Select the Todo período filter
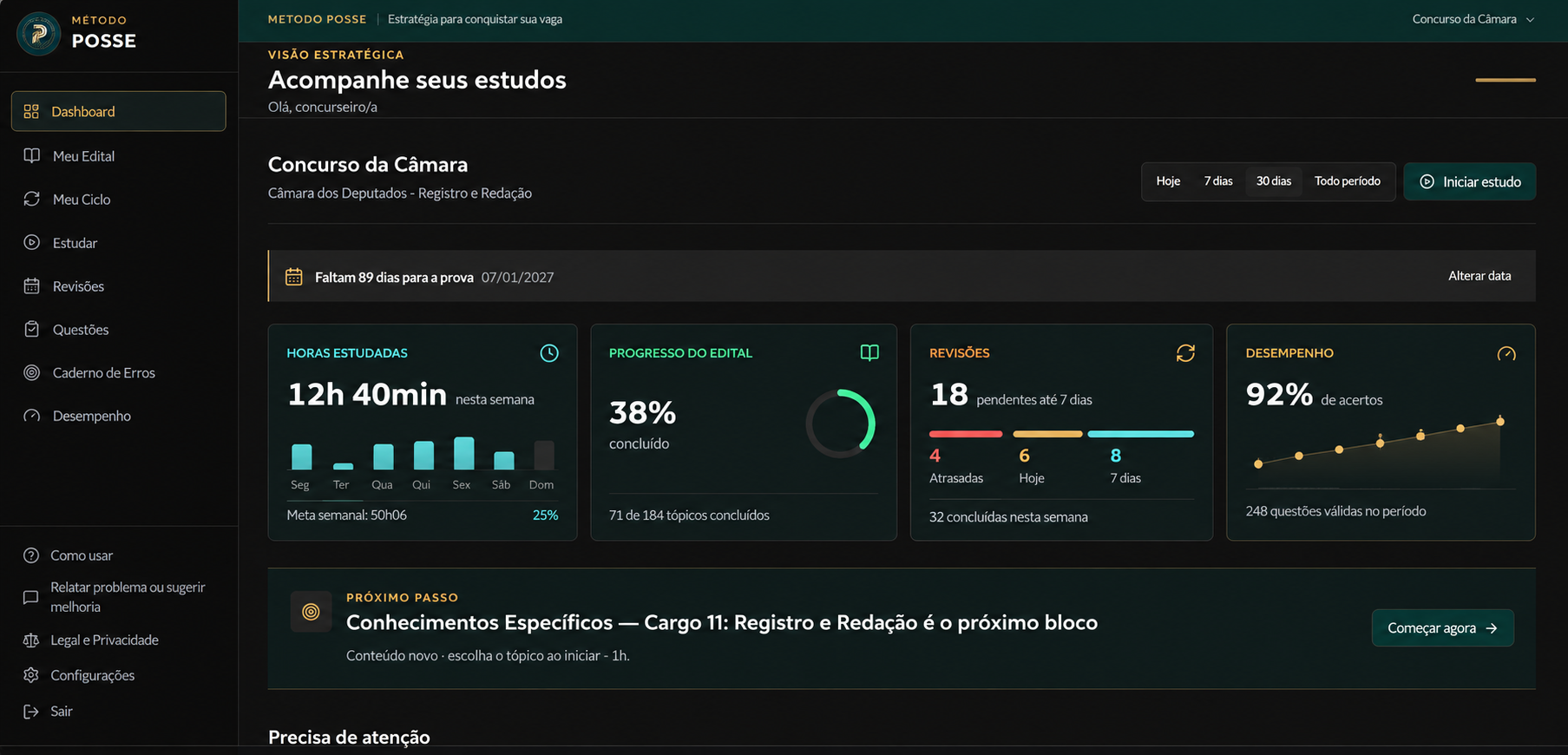The height and width of the screenshot is (755, 1568). tap(1348, 181)
